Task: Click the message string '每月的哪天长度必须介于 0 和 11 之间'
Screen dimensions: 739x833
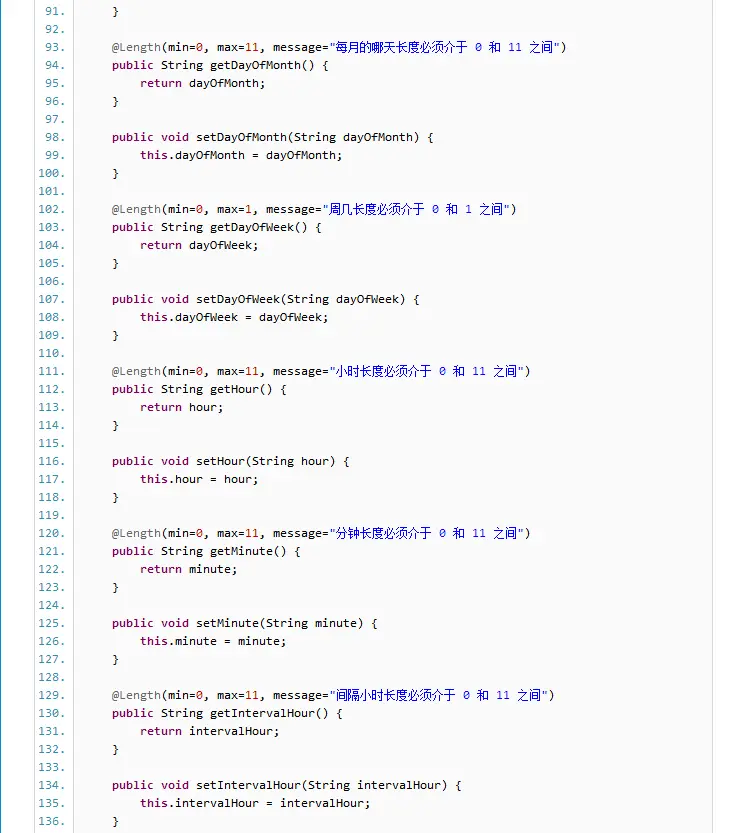Action: pyautogui.click(x=445, y=47)
